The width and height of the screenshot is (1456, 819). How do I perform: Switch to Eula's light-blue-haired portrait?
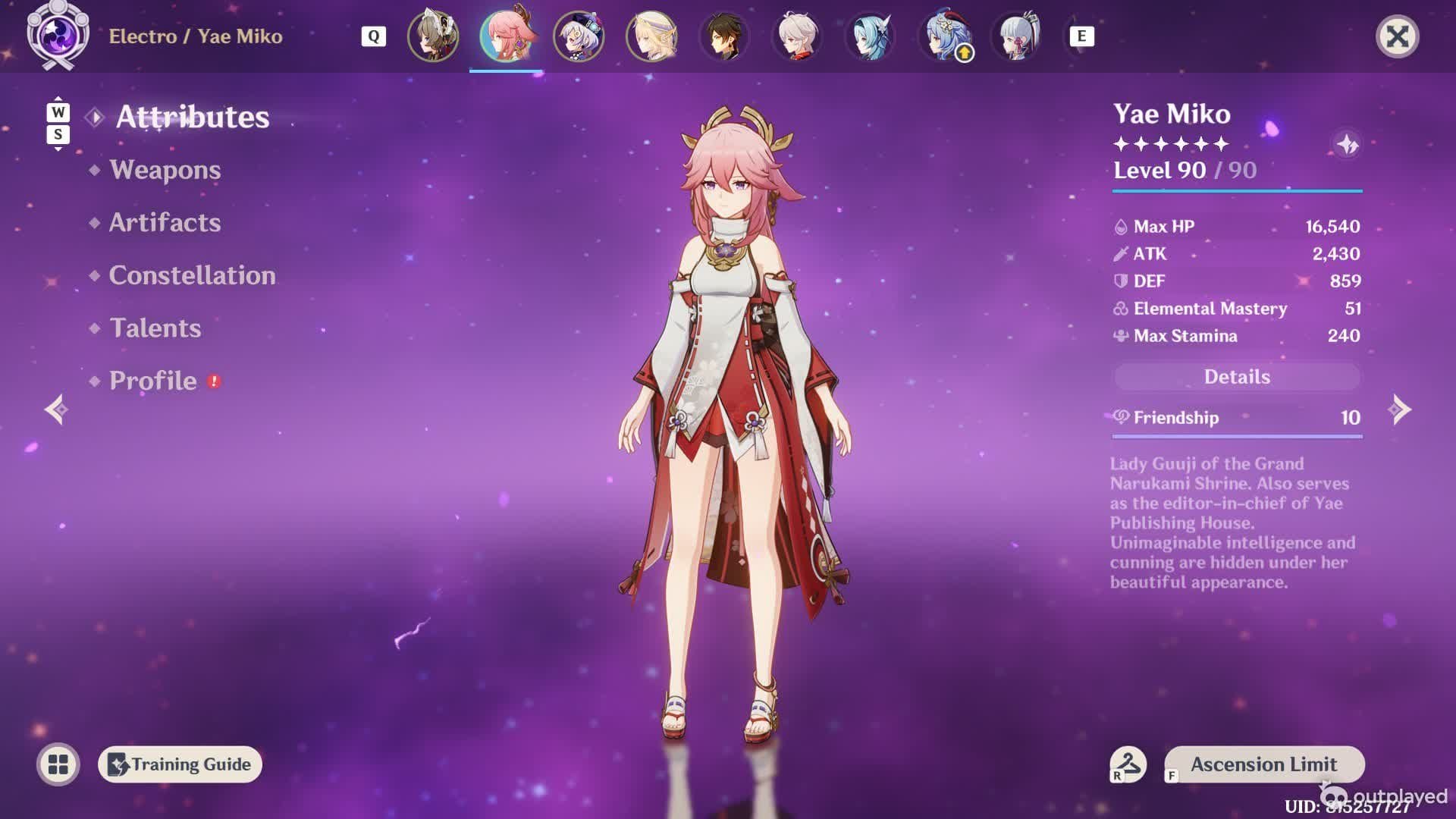tap(870, 36)
